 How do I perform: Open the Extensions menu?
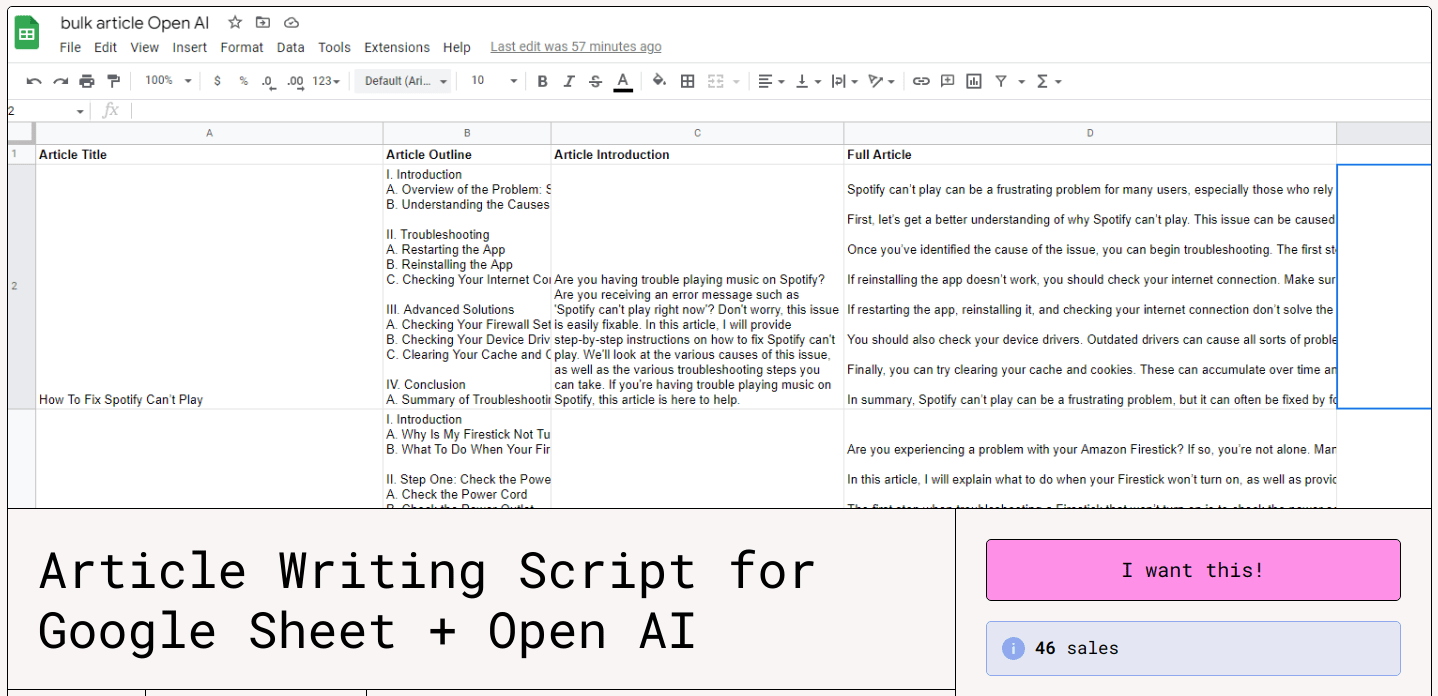coord(396,47)
